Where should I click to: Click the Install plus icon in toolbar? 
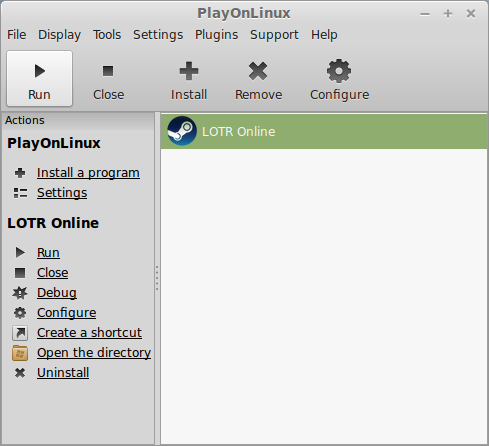coord(189,71)
